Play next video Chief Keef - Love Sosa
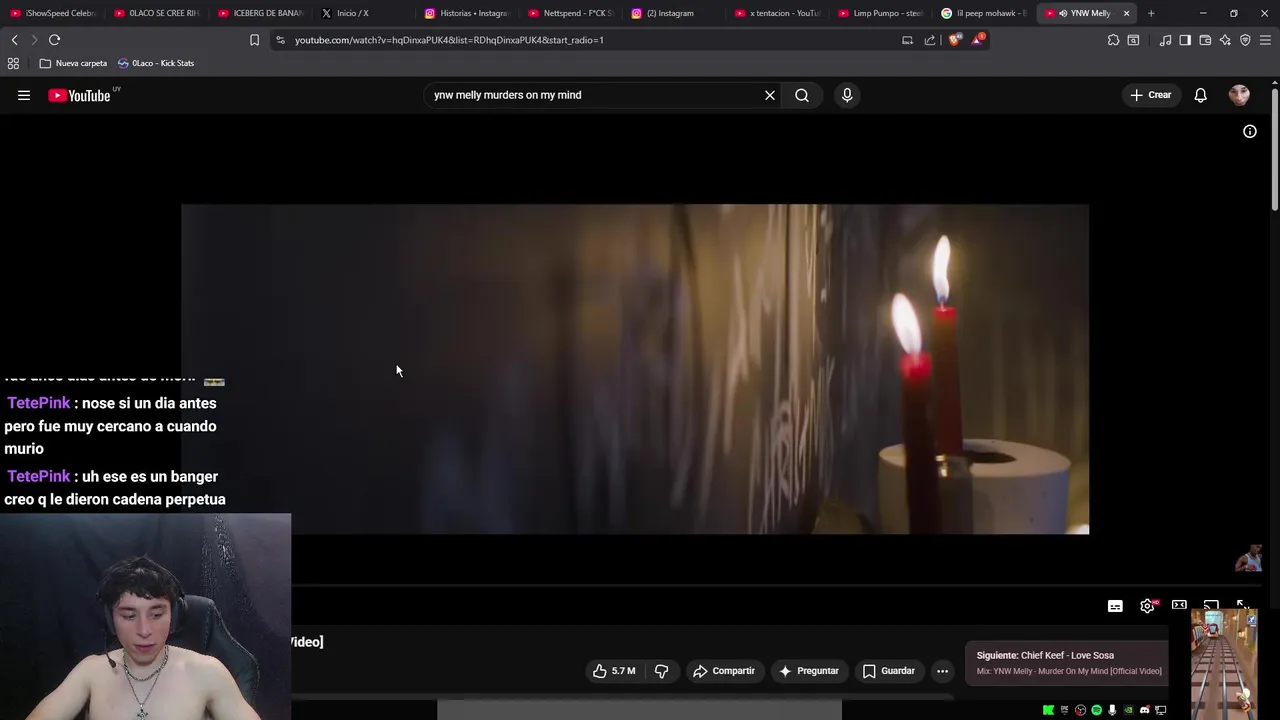Image resolution: width=1280 pixels, height=720 pixels. click(x=1069, y=663)
